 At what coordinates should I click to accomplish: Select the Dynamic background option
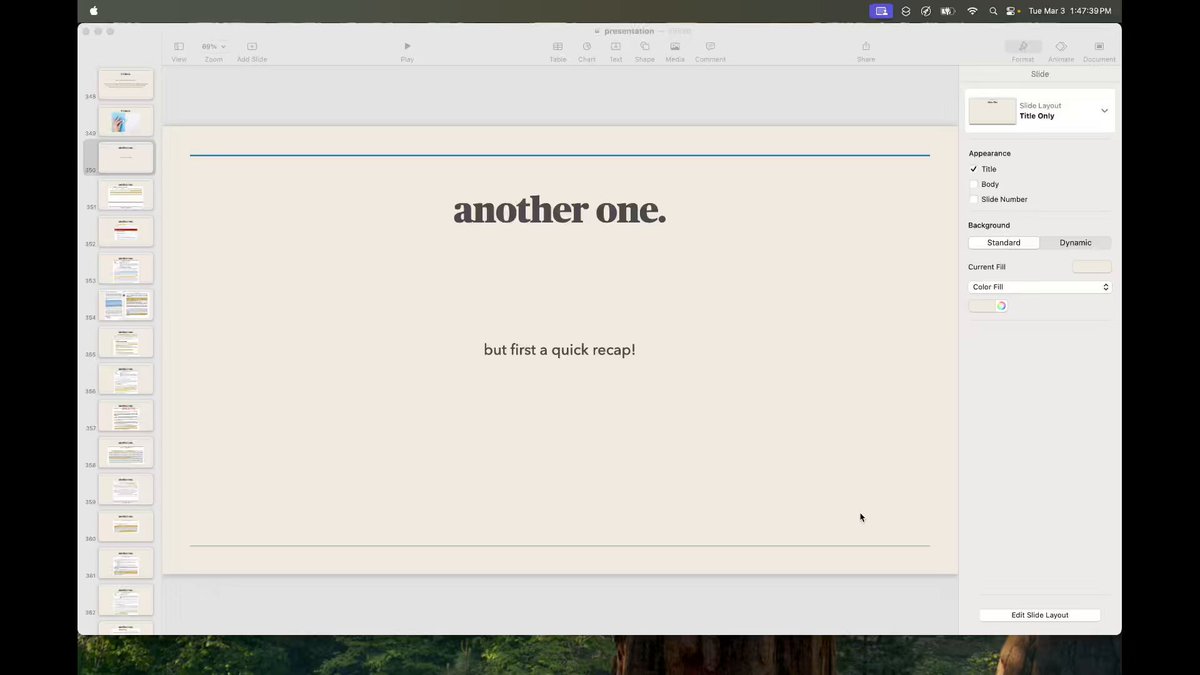point(1076,243)
